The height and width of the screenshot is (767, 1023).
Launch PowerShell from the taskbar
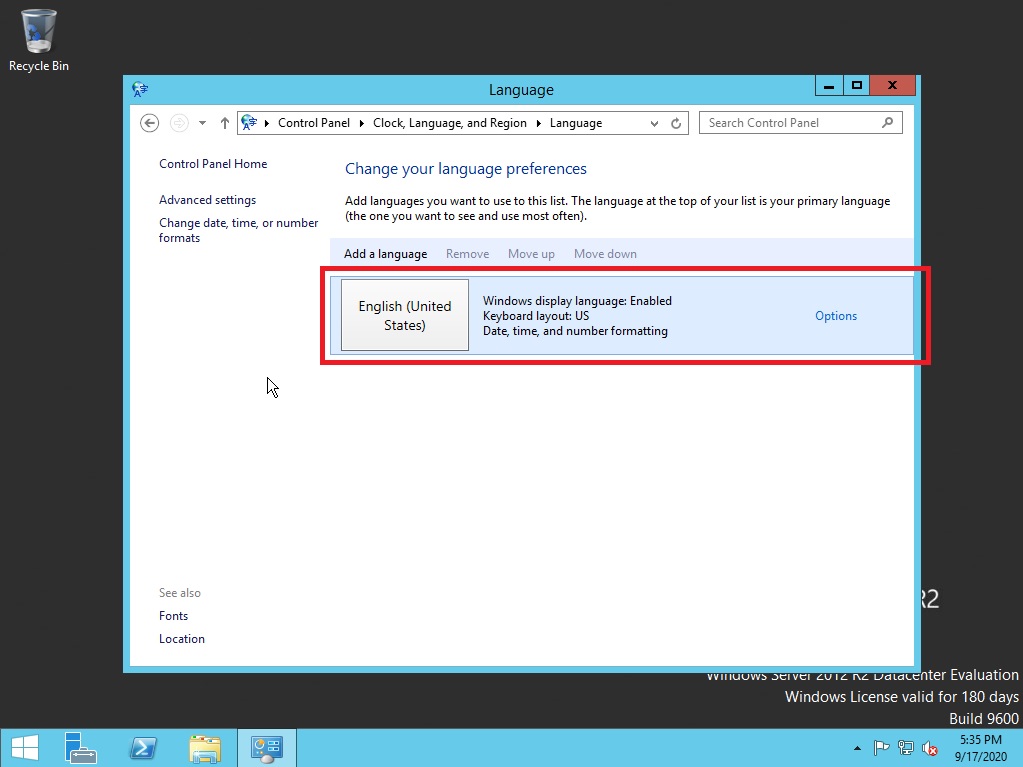click(143, 748)
